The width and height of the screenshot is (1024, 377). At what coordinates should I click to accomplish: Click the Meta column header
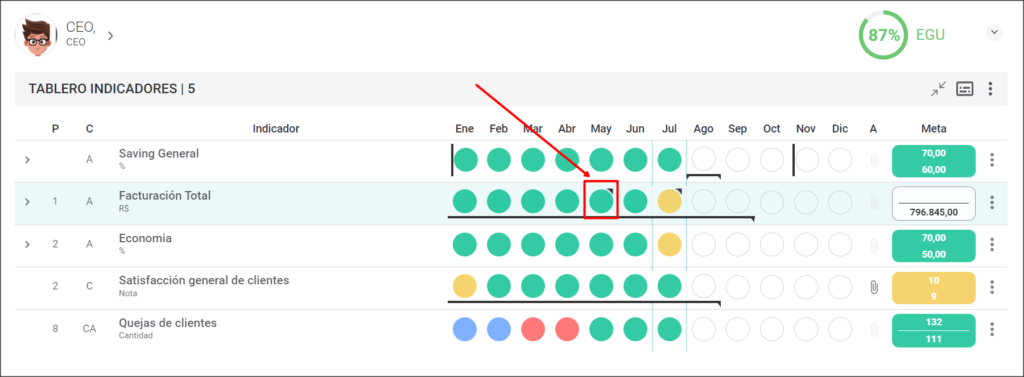pos(933,129)
